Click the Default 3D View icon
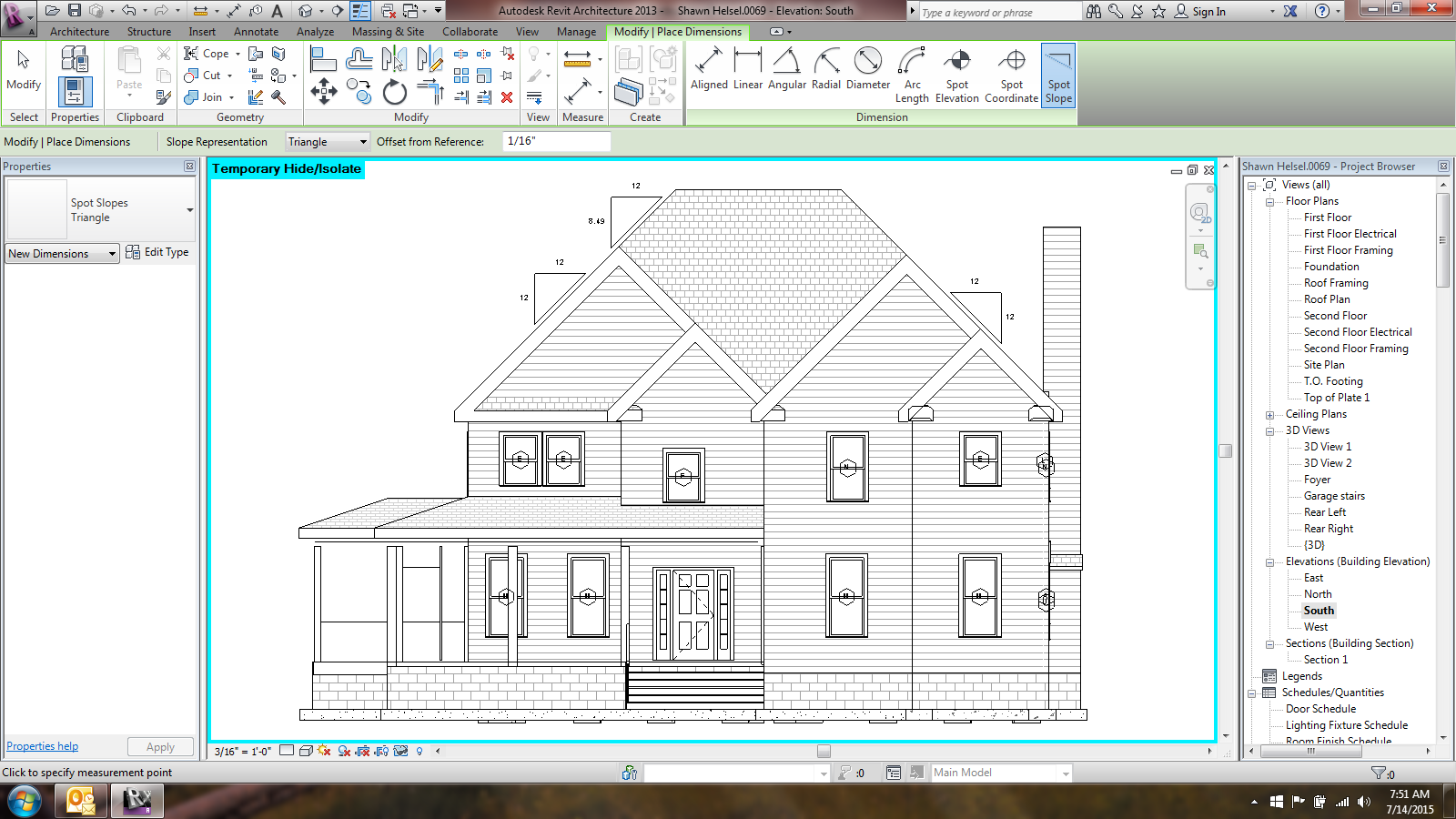This screenshot has height=819, width=1456. pyautogui.click(x=306, y=11)
